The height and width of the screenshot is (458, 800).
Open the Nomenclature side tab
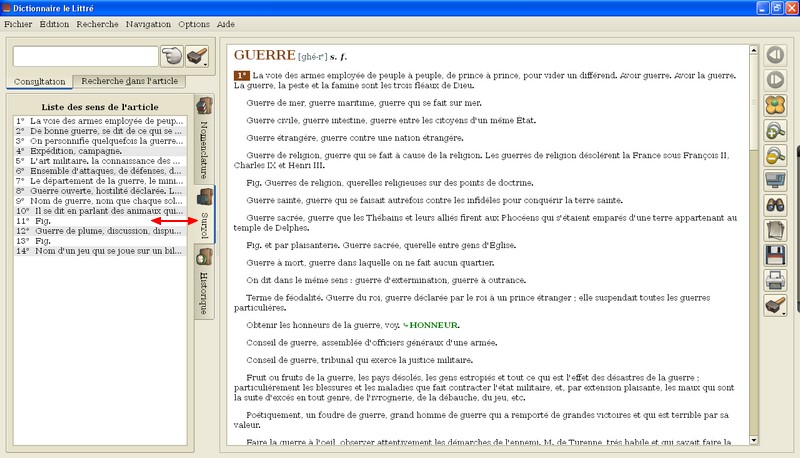coord(204,139)
